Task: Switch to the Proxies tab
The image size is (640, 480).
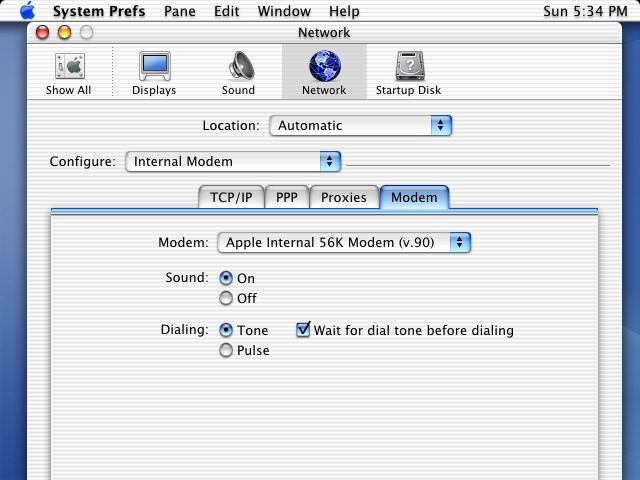Action: coord(344,197)
